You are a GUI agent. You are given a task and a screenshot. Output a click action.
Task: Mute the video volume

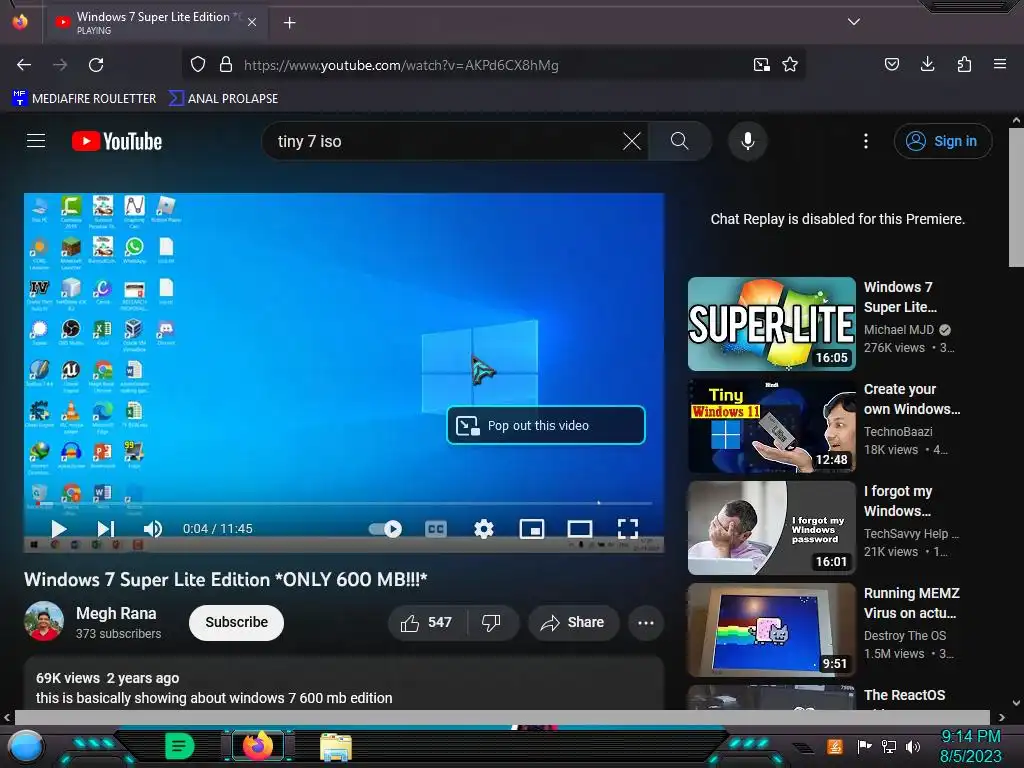click(153, 529)
